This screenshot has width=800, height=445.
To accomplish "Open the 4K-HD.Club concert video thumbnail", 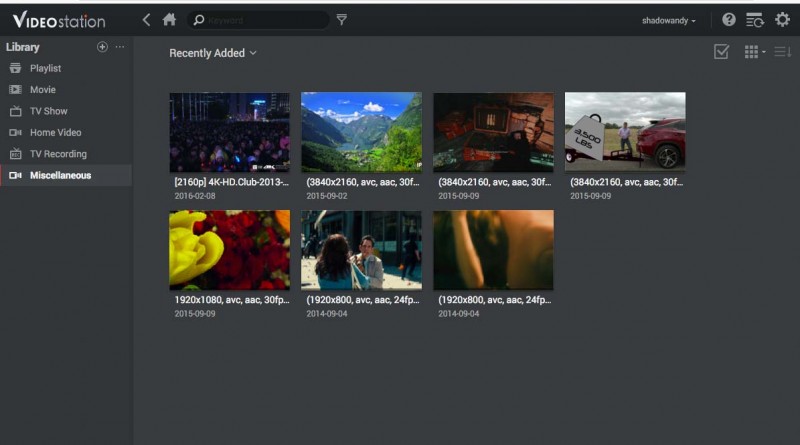I will click(229, 132).
